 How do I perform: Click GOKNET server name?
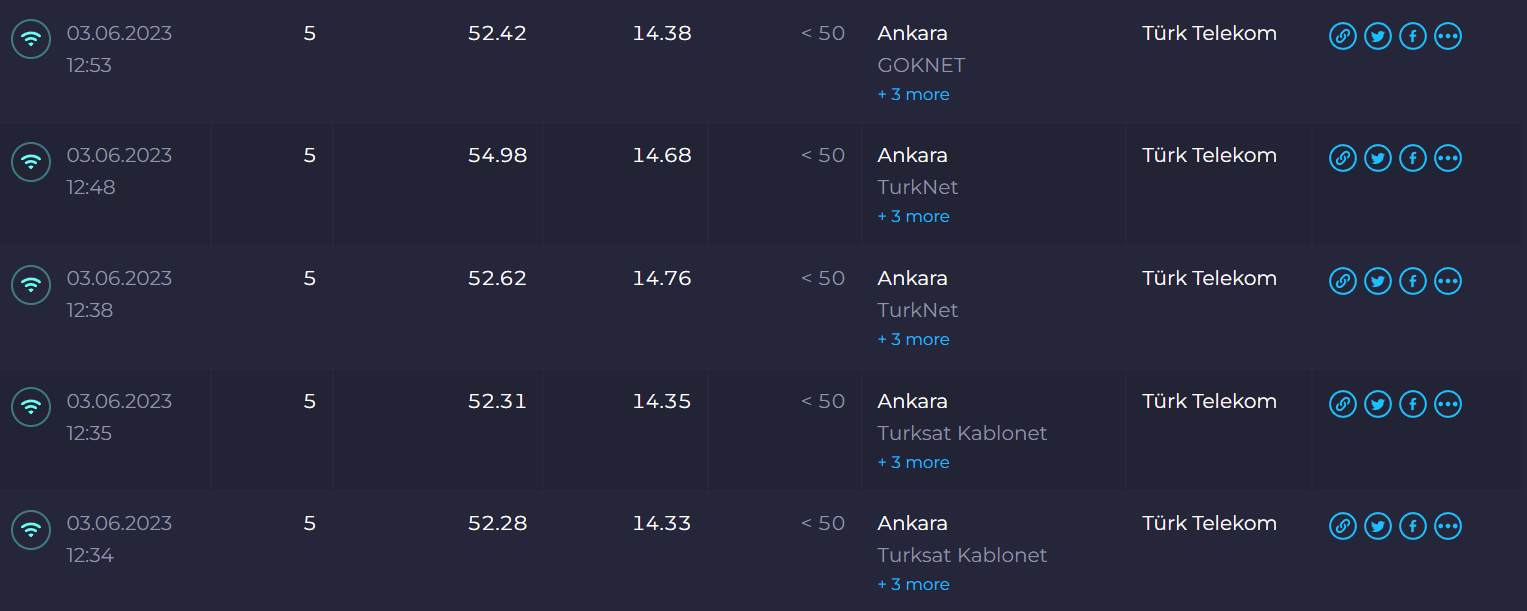(x=921, y=65)
